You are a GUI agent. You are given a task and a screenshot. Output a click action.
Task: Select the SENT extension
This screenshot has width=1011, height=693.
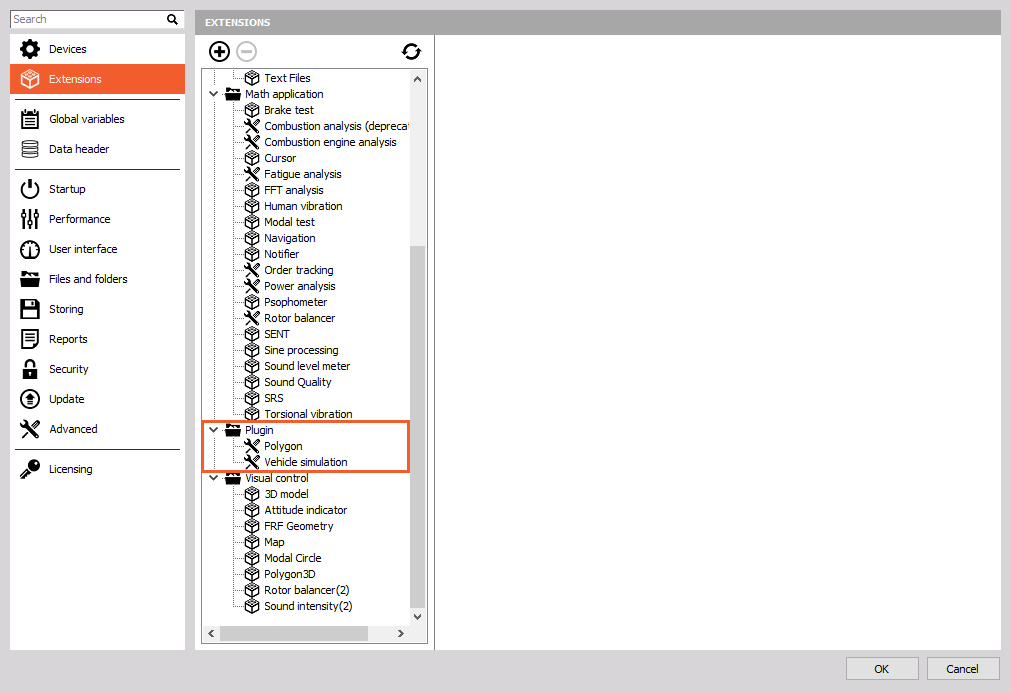click(x=277, y=334)
